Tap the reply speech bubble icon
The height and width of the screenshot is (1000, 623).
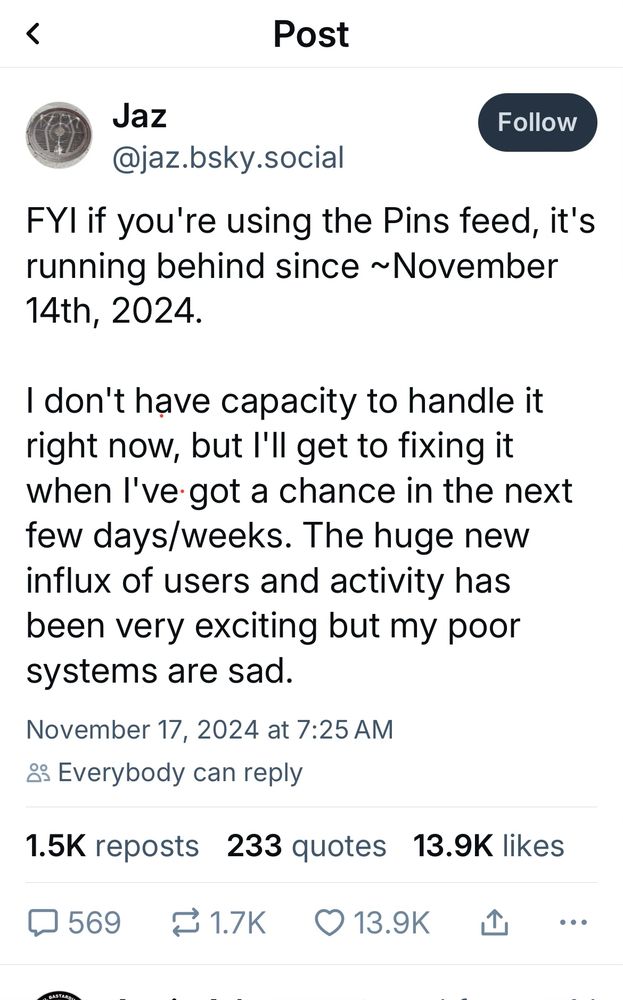click(43, 923)
